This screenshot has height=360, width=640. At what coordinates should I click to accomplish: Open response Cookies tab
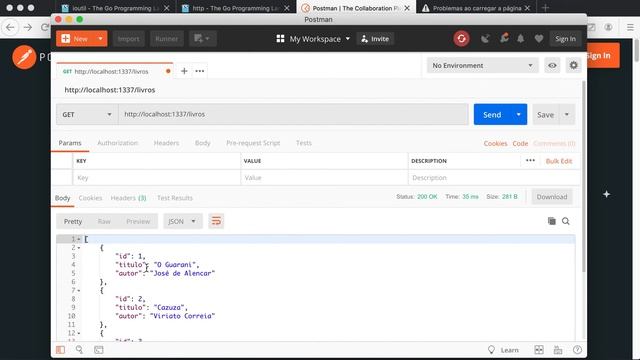coord(90,198)
